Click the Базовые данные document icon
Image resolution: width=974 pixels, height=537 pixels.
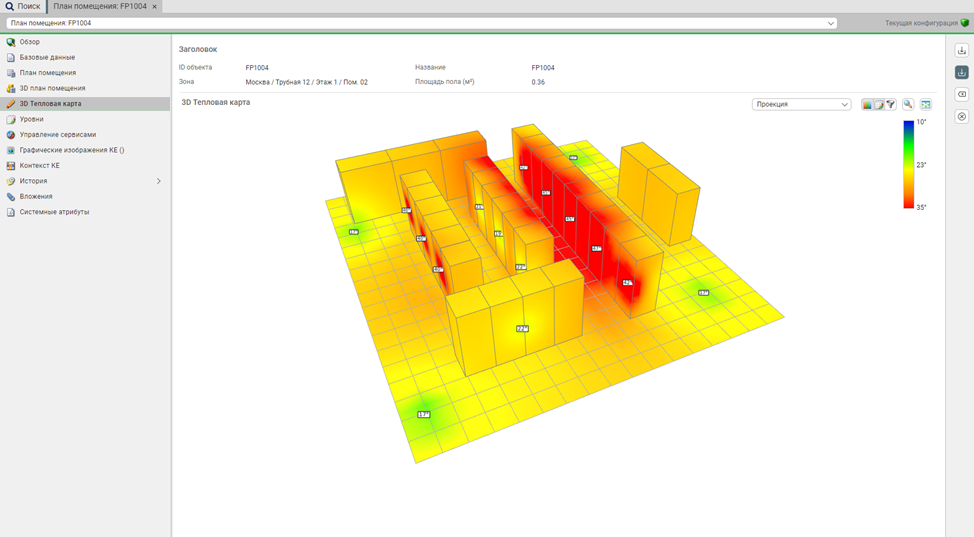tap(11, 58)
